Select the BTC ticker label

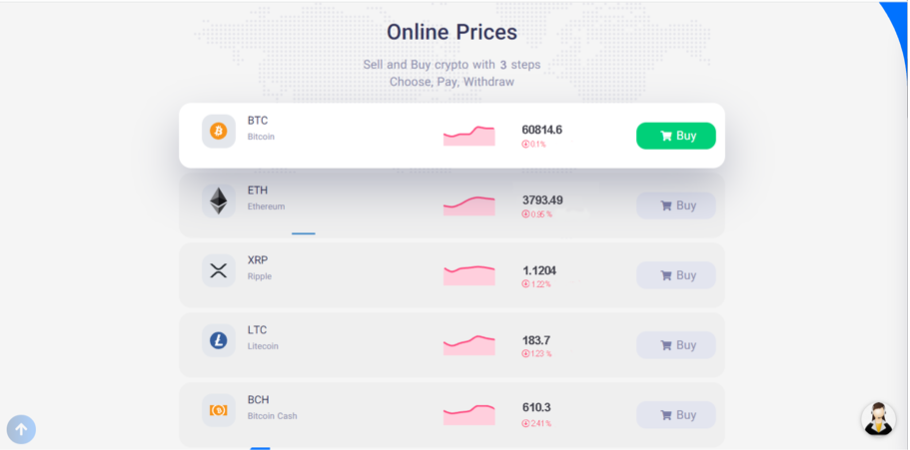point(258,121)
